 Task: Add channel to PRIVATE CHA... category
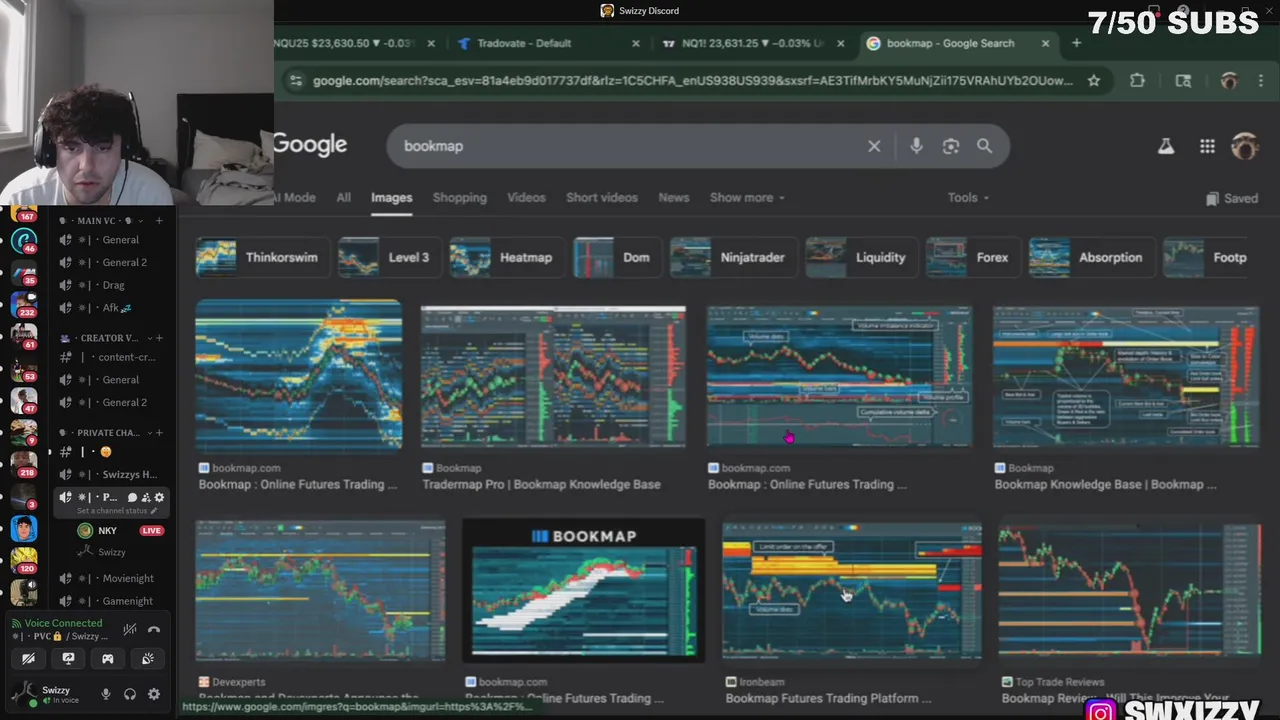(x=159, y=433)
